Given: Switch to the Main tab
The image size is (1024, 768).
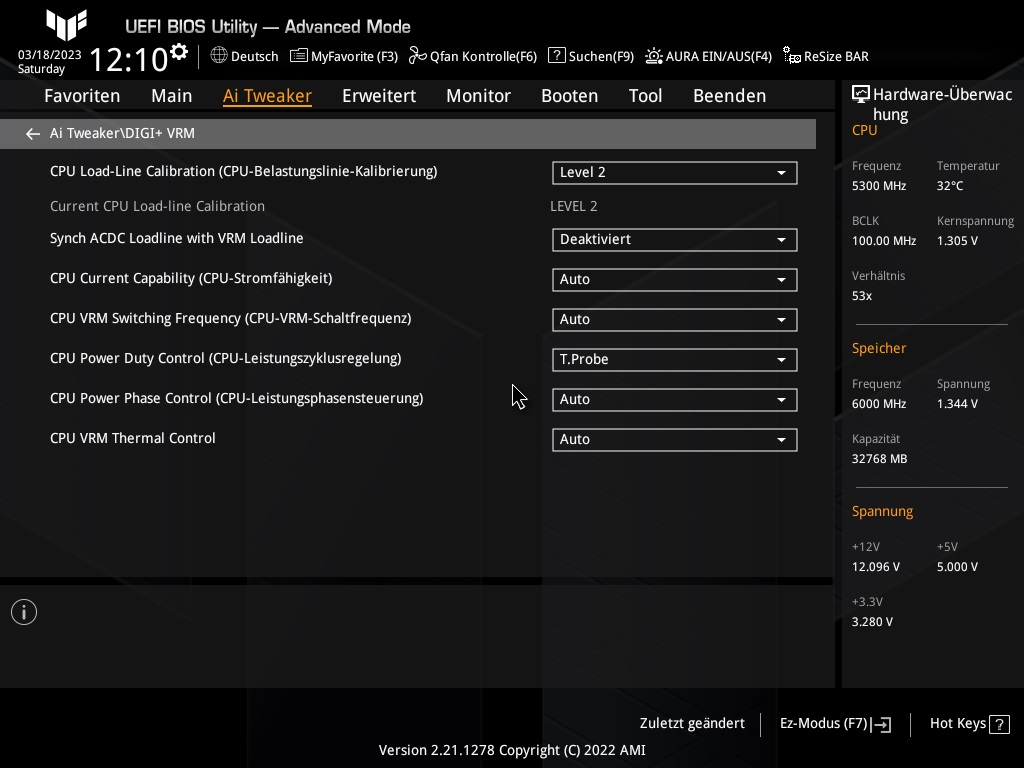Looking at the screenshot, I should (x=172, y=96).
